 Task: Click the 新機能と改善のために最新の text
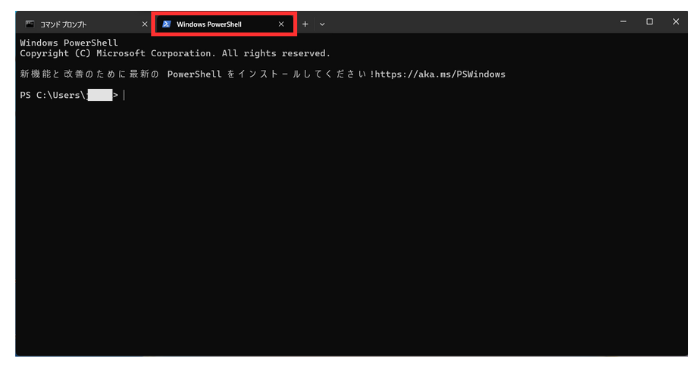tap(89, 74)
